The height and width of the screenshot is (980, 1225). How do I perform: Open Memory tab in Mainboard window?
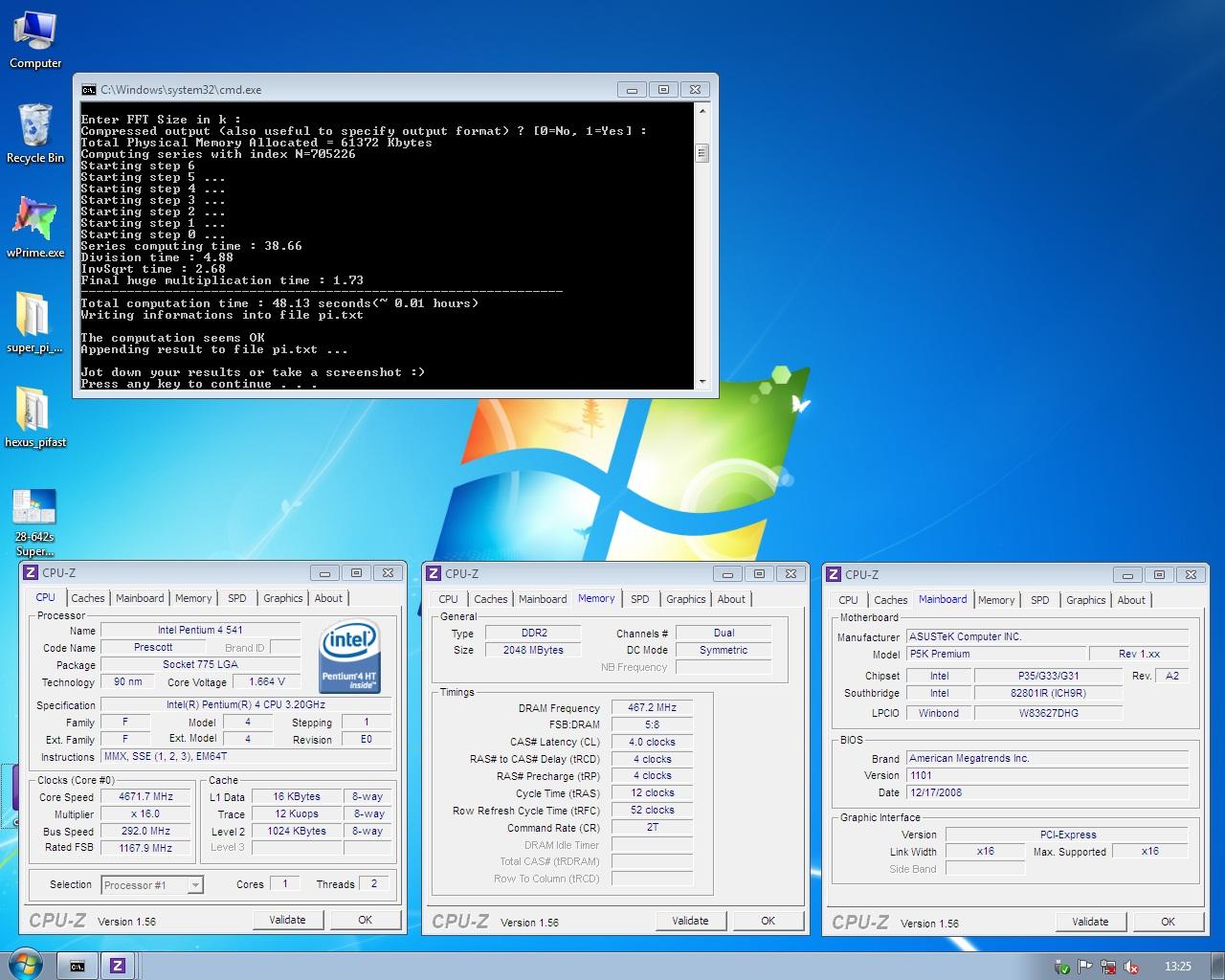tap(996, 600)
